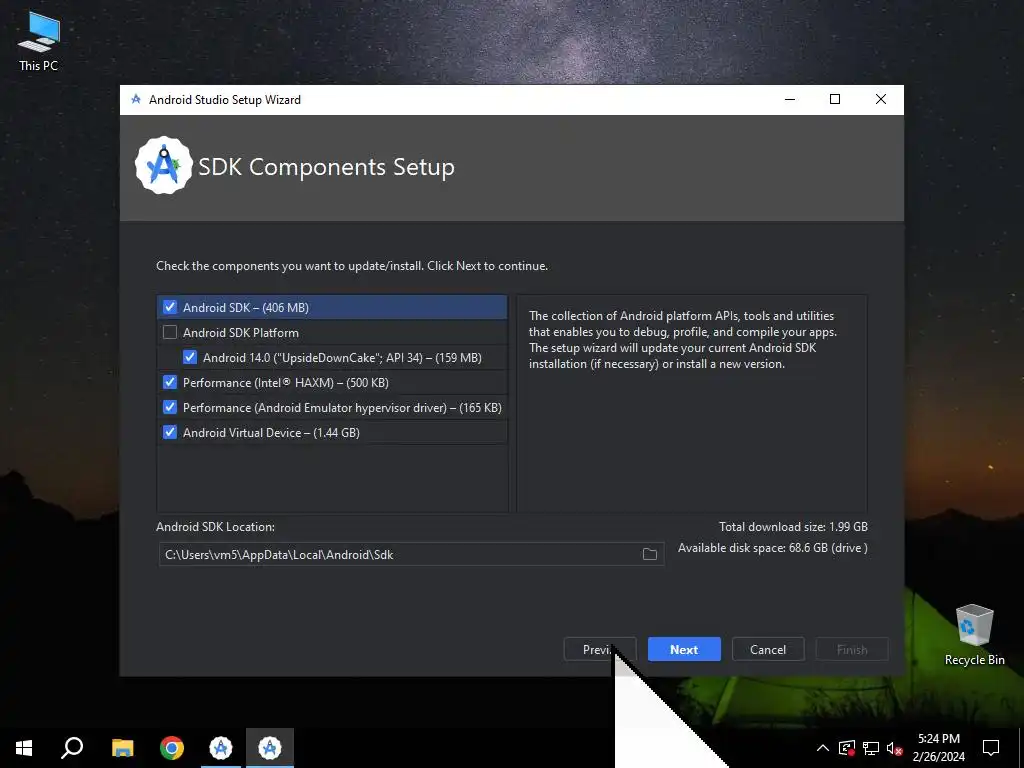Uncheck Android Virtual Device checkbox
This screenshot has width=1024, height=768.
pyautogui.click(x=170, y=432)
